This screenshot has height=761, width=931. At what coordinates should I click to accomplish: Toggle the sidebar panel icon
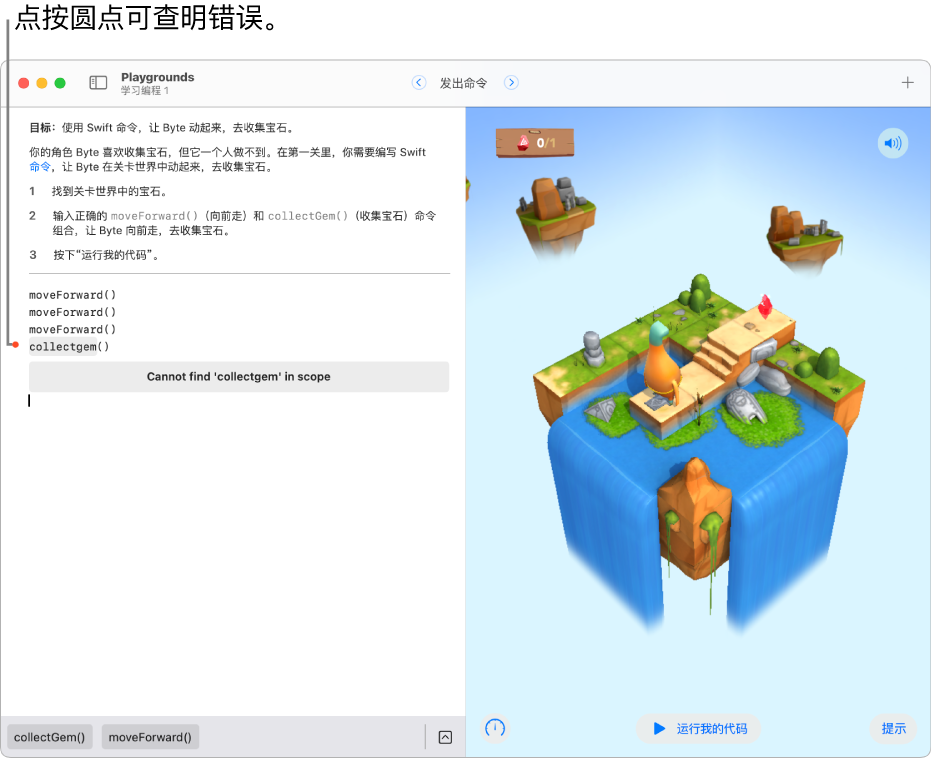pos(98,83)
